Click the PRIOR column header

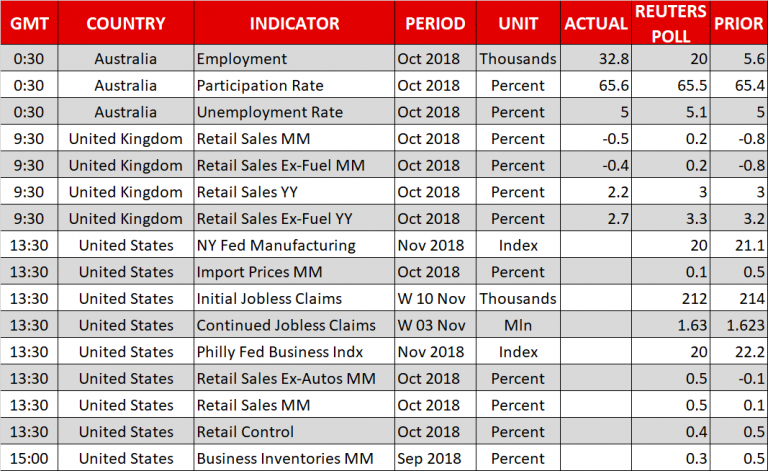click(738, 23)
